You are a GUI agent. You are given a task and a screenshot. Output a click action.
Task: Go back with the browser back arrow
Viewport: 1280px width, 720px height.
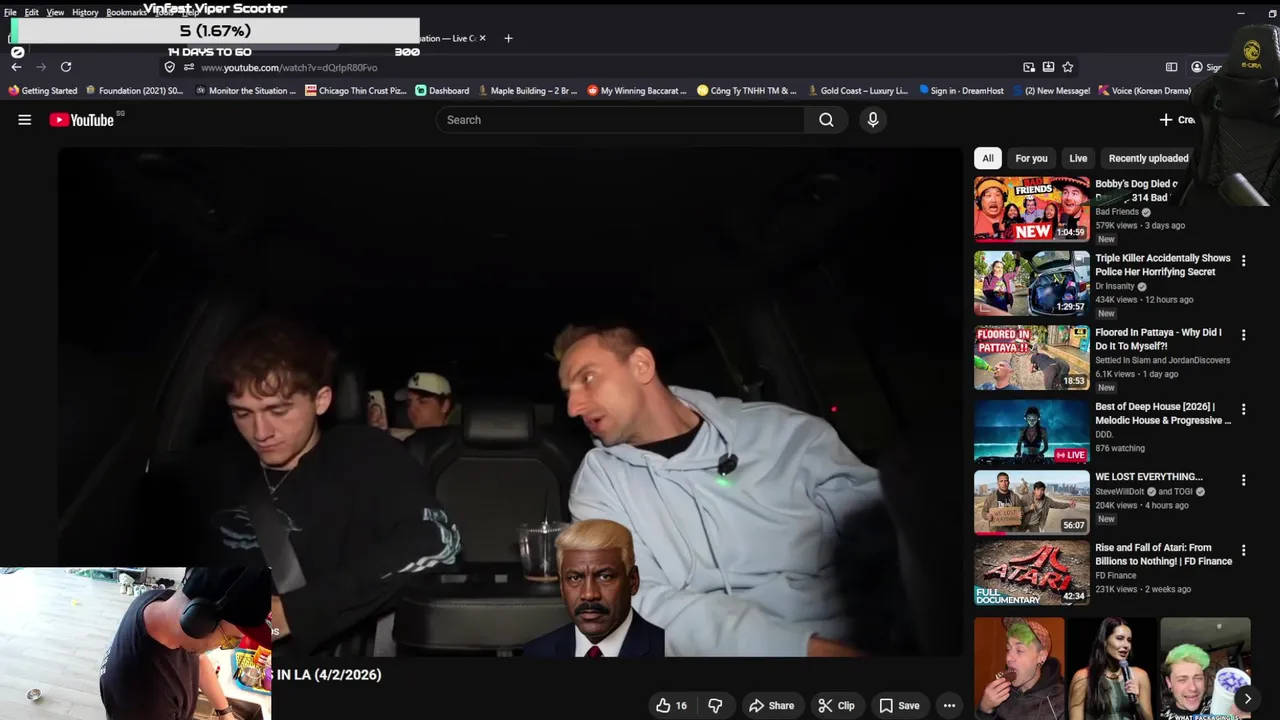16,67
